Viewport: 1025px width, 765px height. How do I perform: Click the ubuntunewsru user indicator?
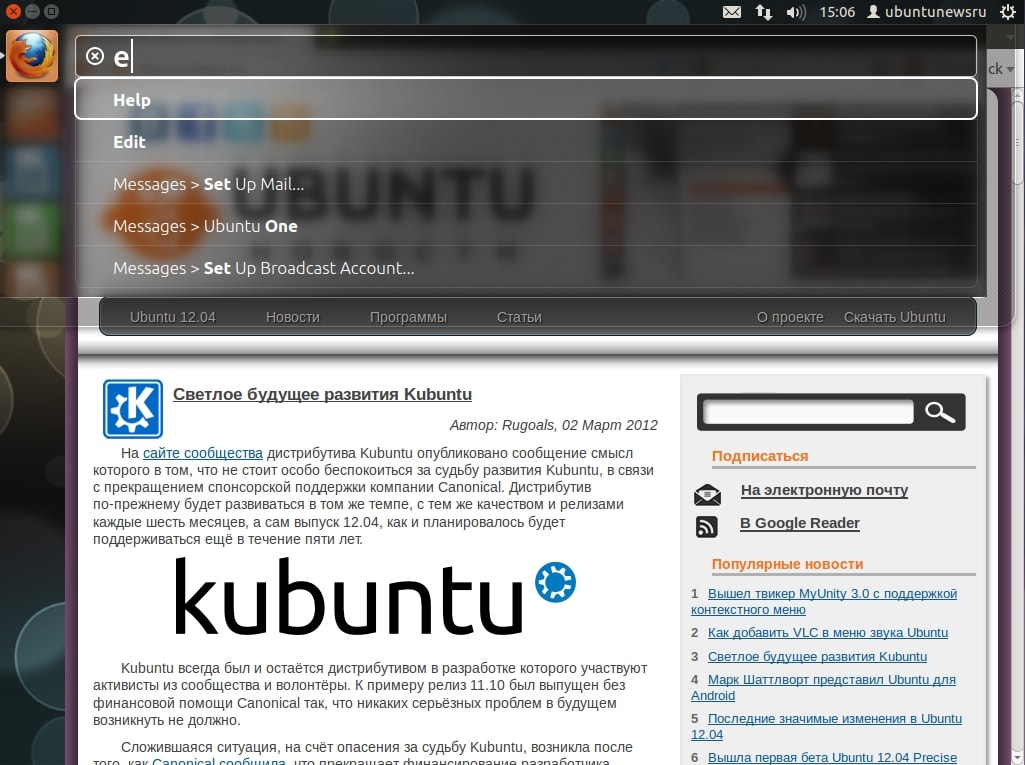[x=927, y=12]
